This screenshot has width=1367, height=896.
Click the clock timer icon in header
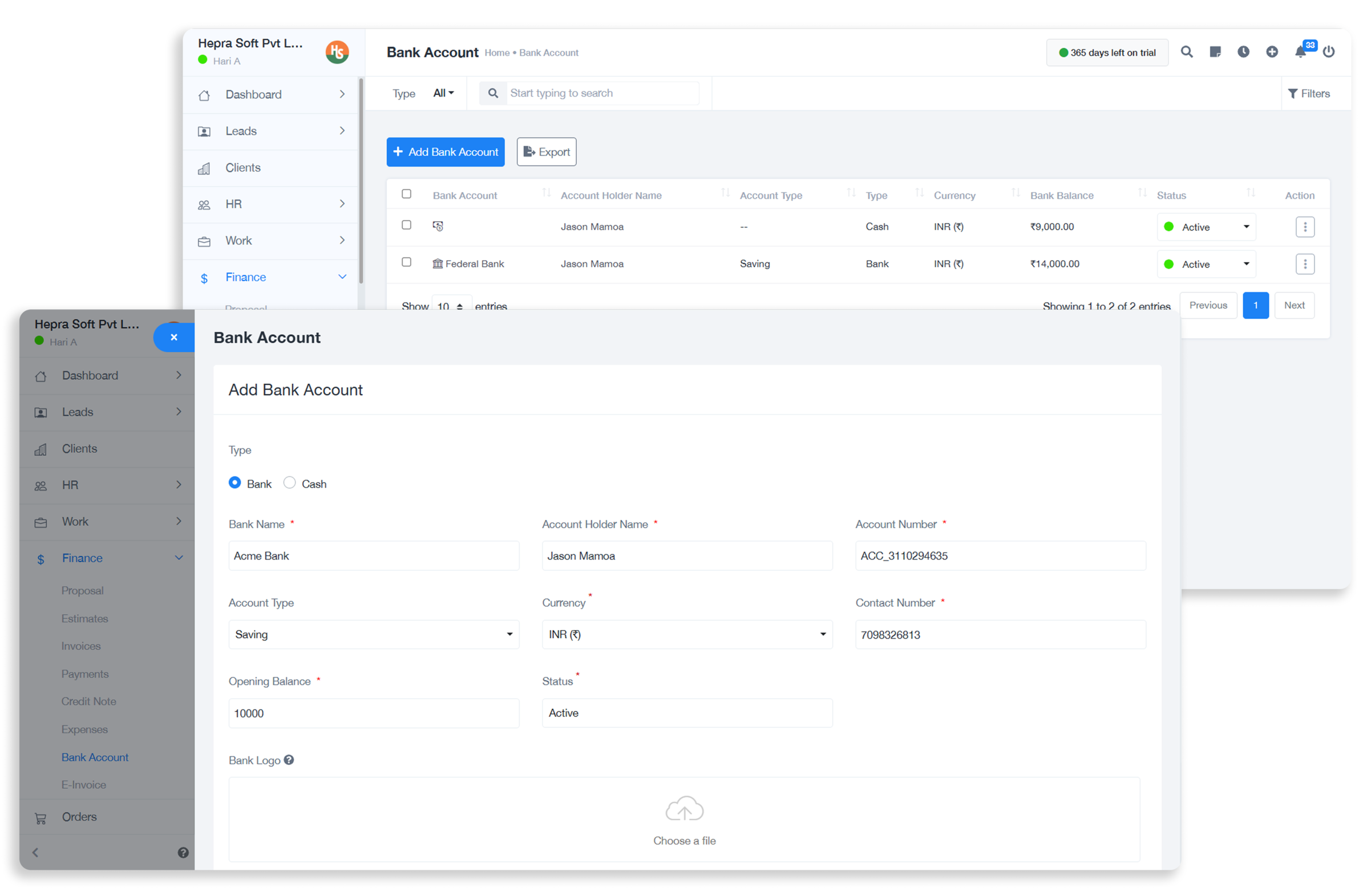[x=1243, y=52]
